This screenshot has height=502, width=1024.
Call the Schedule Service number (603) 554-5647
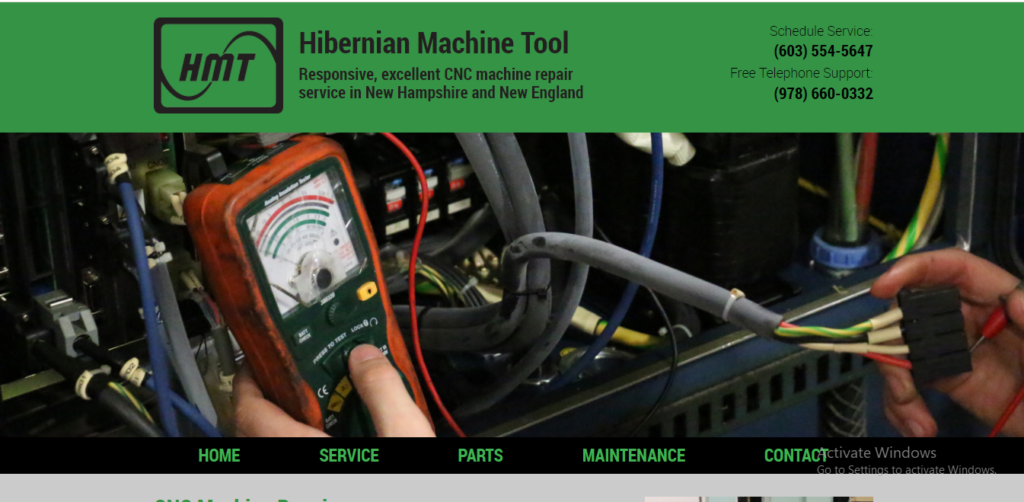point(822,51)
